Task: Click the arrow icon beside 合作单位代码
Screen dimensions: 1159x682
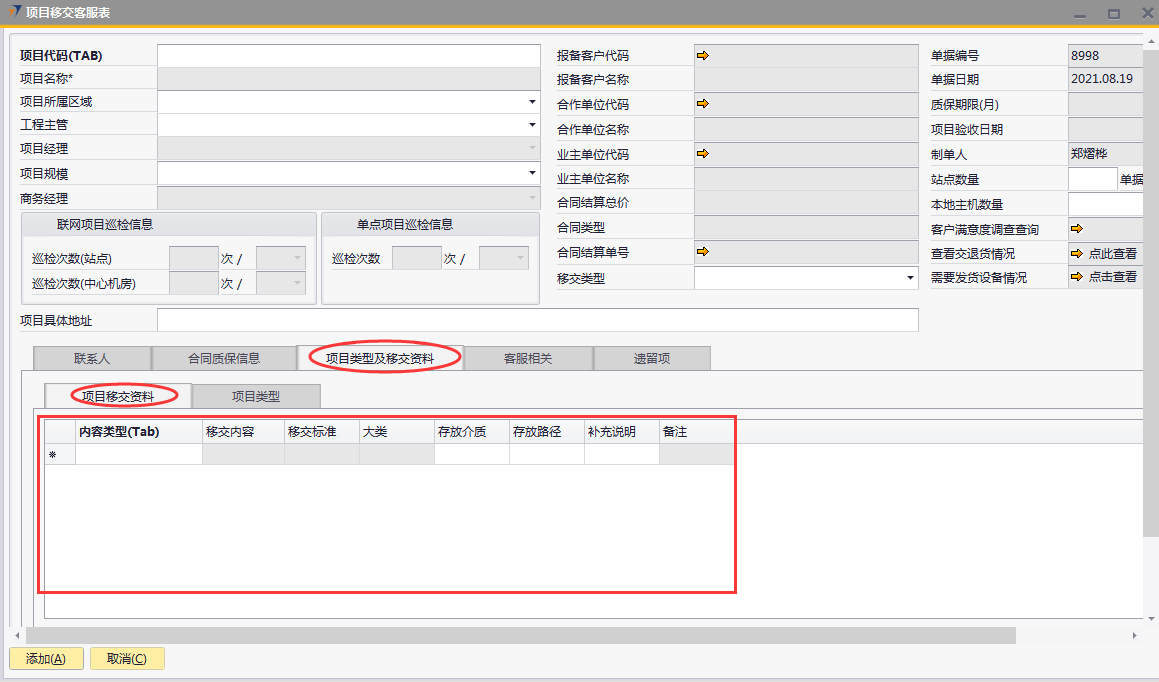Action: pos(702,104)
